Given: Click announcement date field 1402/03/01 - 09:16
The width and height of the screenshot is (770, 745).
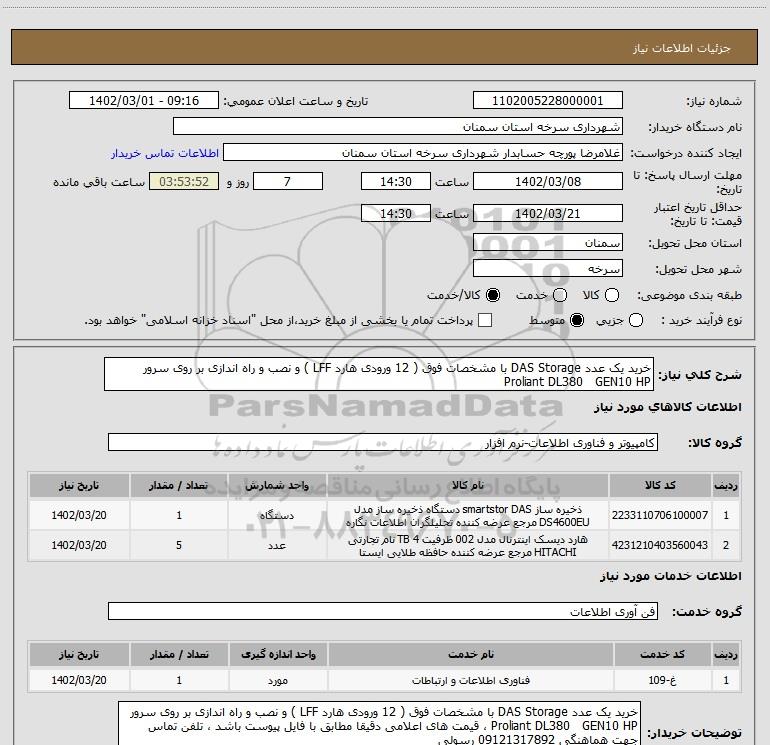Looking at the screenshot, I should coord(144,100).
